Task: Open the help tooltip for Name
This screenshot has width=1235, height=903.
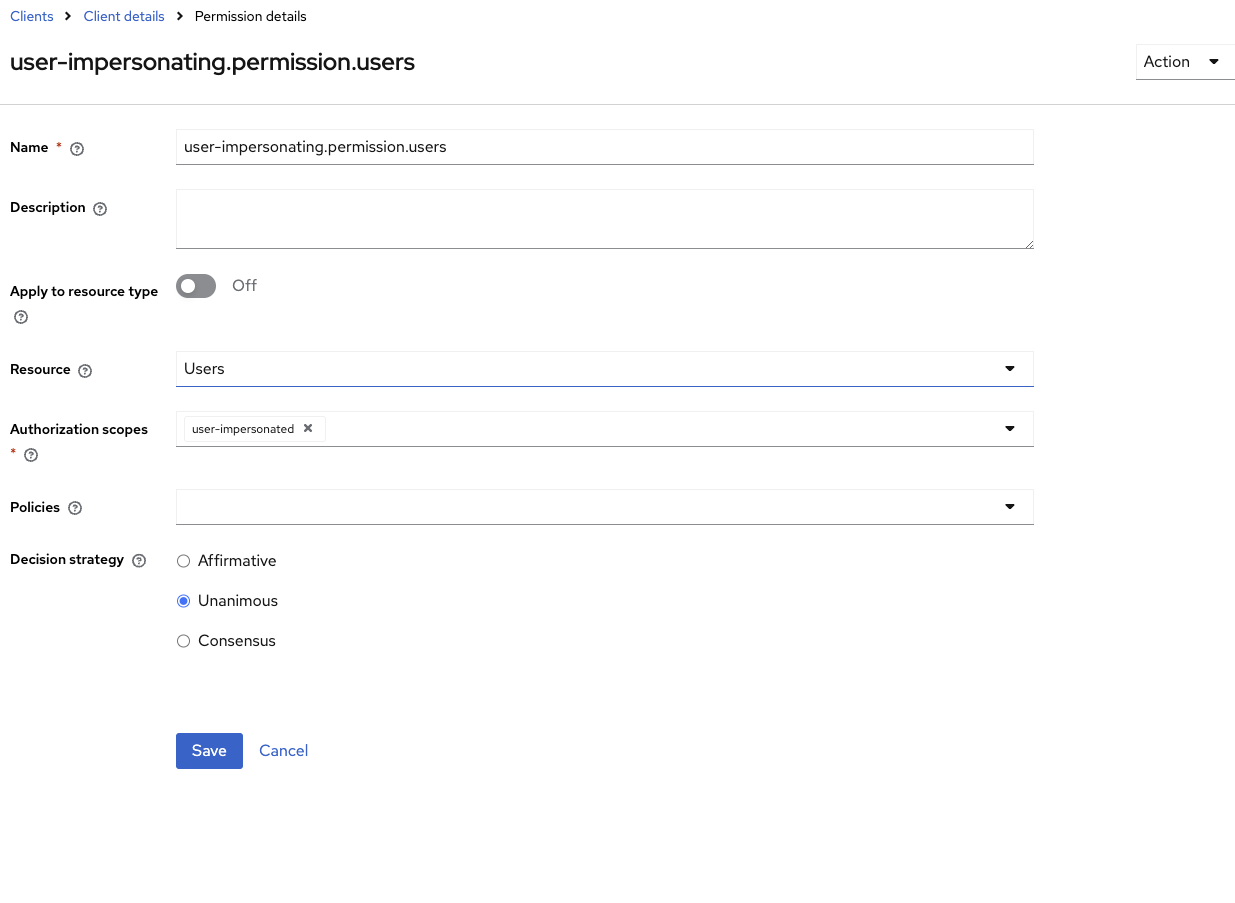Action: click(77, 148)
